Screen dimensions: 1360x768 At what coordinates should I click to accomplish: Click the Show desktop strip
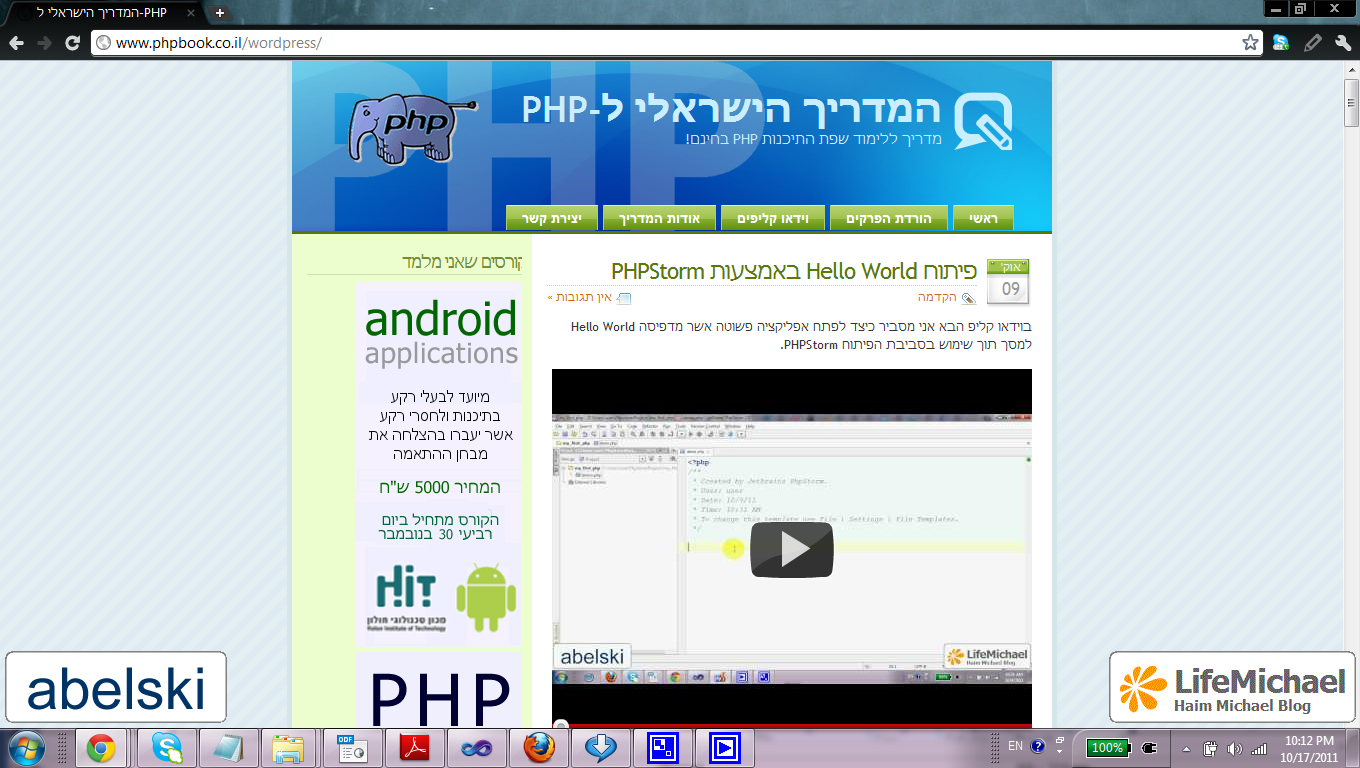tap(1353, 747)
